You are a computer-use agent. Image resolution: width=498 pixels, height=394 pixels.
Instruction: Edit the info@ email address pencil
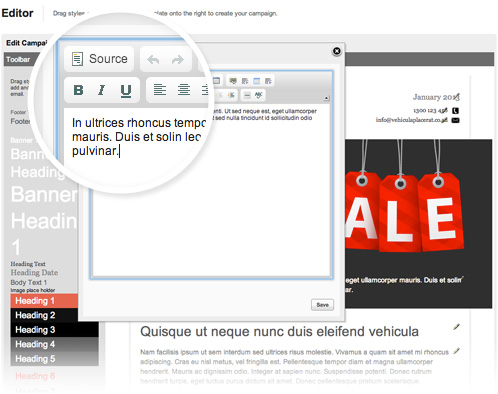click(445, 120)
